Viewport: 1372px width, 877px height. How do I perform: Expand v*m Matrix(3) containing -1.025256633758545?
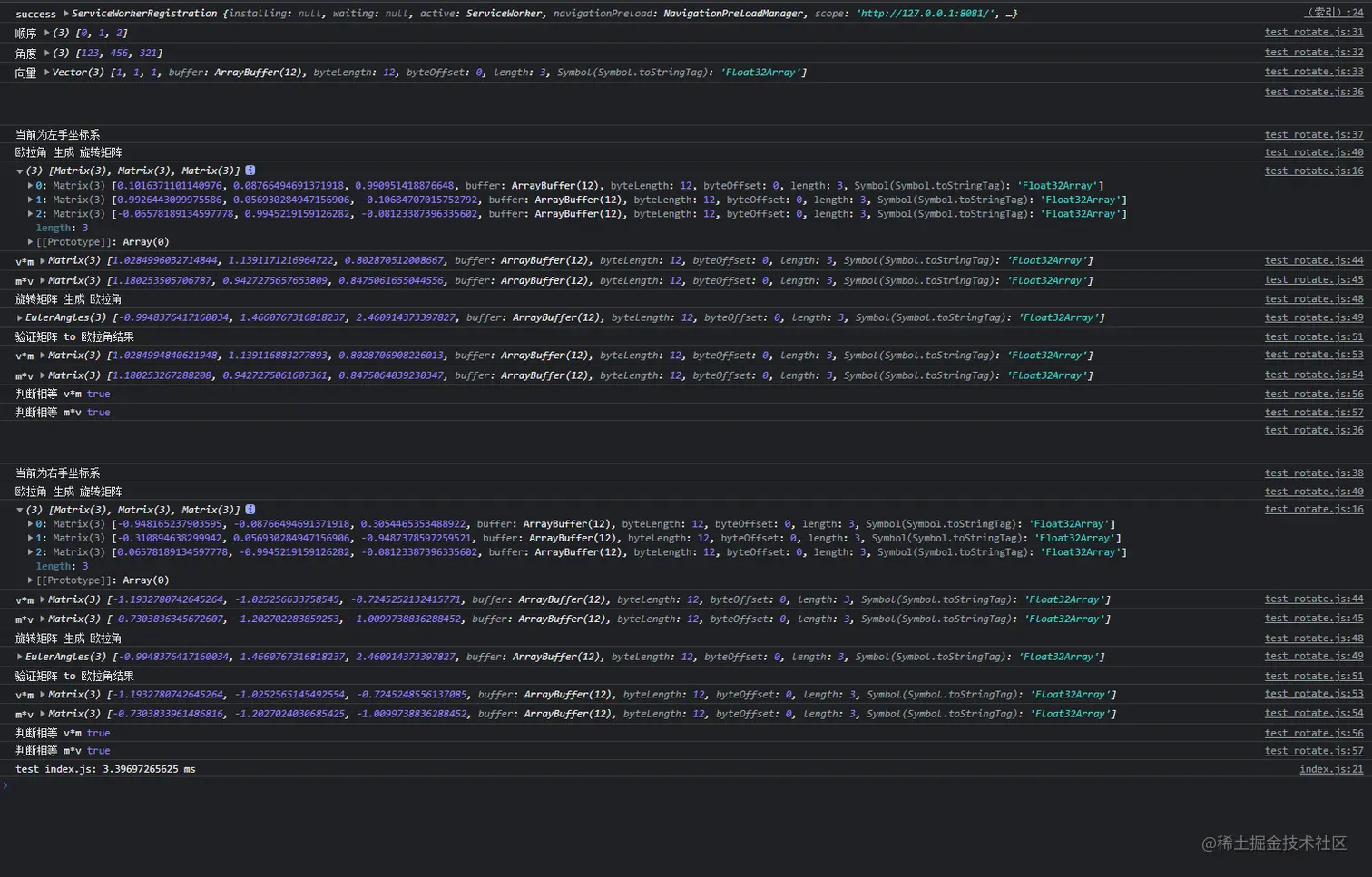click(42, 599)
